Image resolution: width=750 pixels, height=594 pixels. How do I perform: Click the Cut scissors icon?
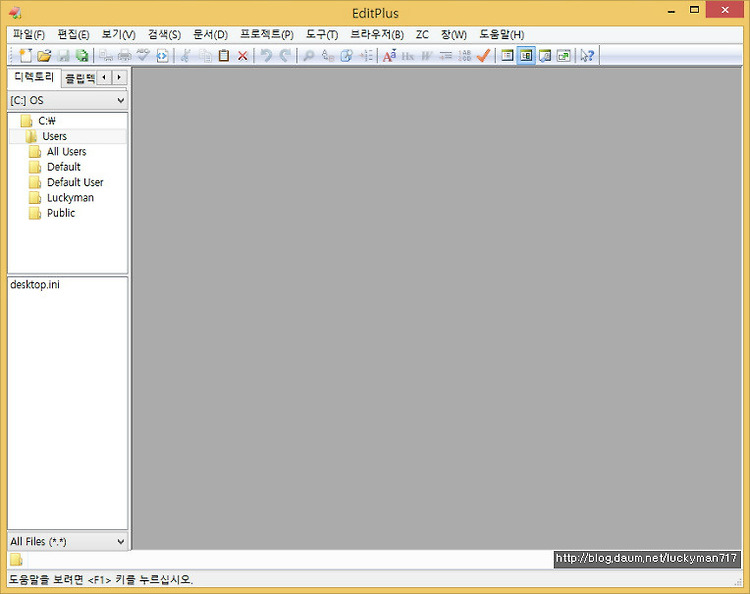coord(186,55)
